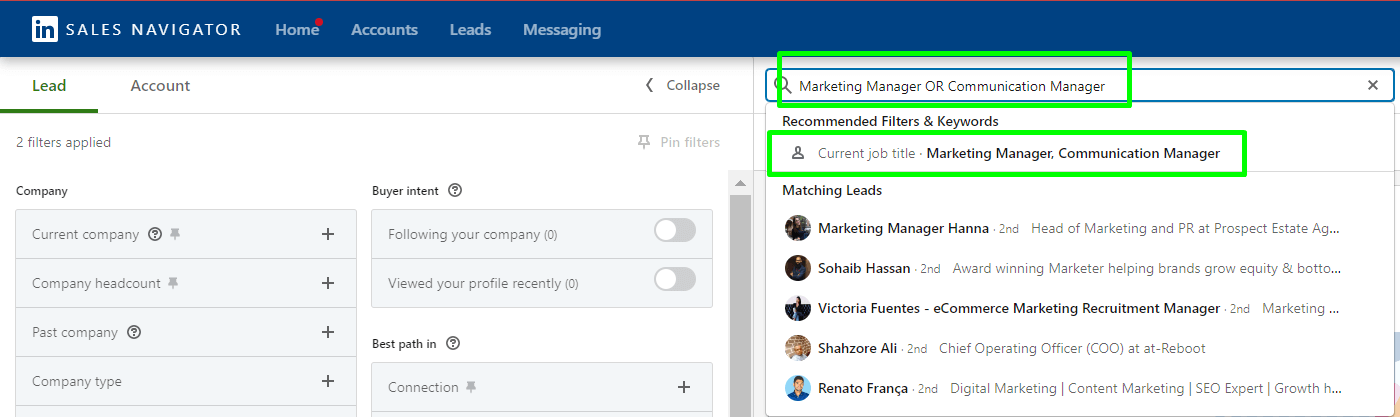Open Best path in help icon

453,343
